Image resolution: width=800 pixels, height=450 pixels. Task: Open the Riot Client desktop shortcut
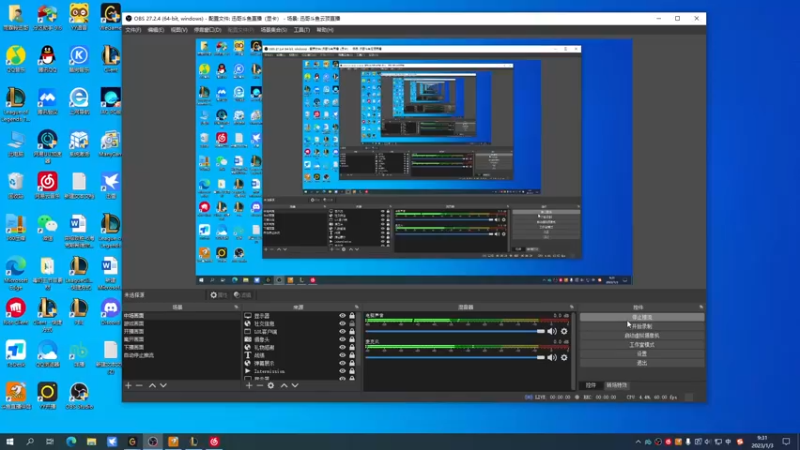[16, 312]
